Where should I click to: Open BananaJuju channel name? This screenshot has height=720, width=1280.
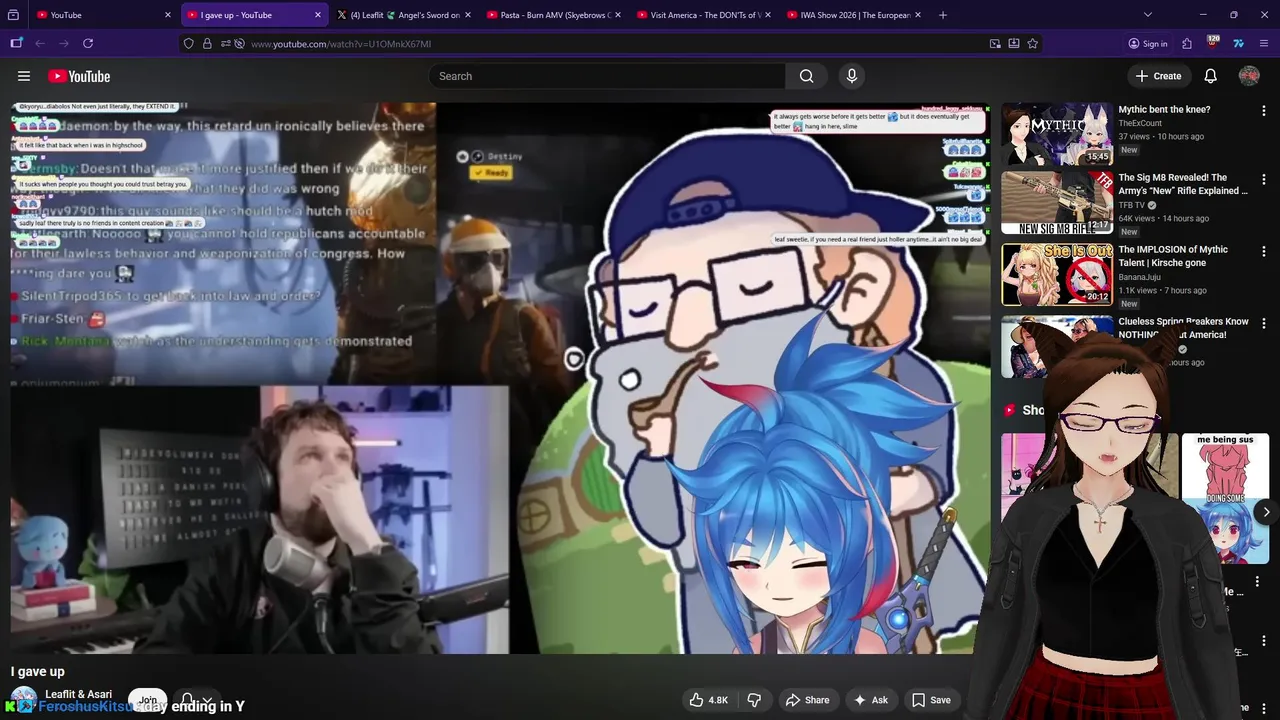click(x=1140, y=277)
